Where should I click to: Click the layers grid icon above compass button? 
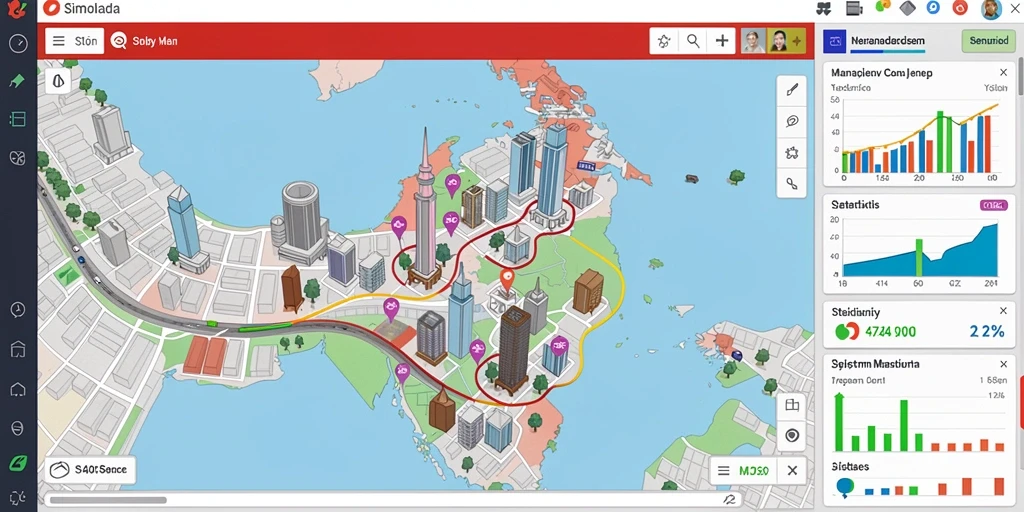pos(792,405)
